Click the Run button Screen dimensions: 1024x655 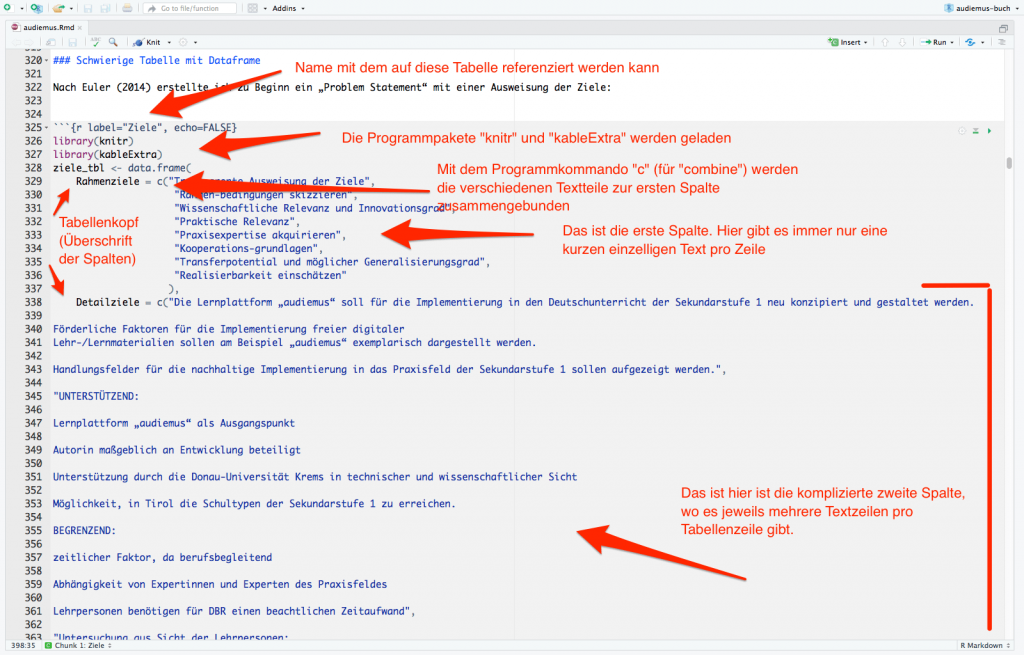(934, 42)
